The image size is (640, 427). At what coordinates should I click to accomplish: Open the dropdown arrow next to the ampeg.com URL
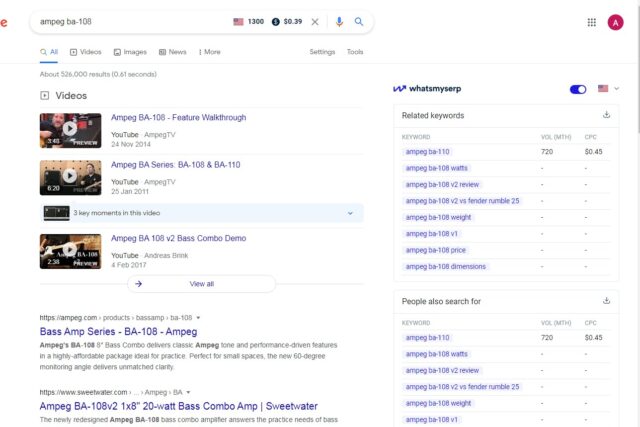click(198, 318)
